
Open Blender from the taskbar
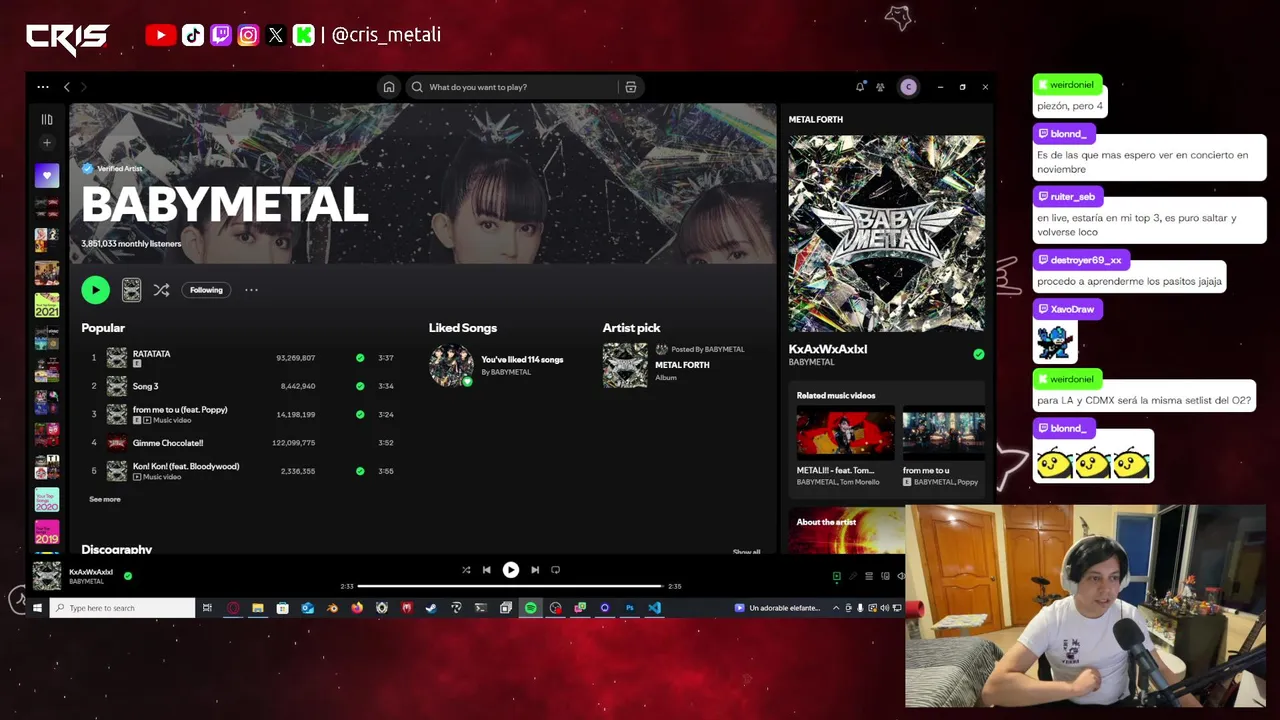tap(332, 608)
